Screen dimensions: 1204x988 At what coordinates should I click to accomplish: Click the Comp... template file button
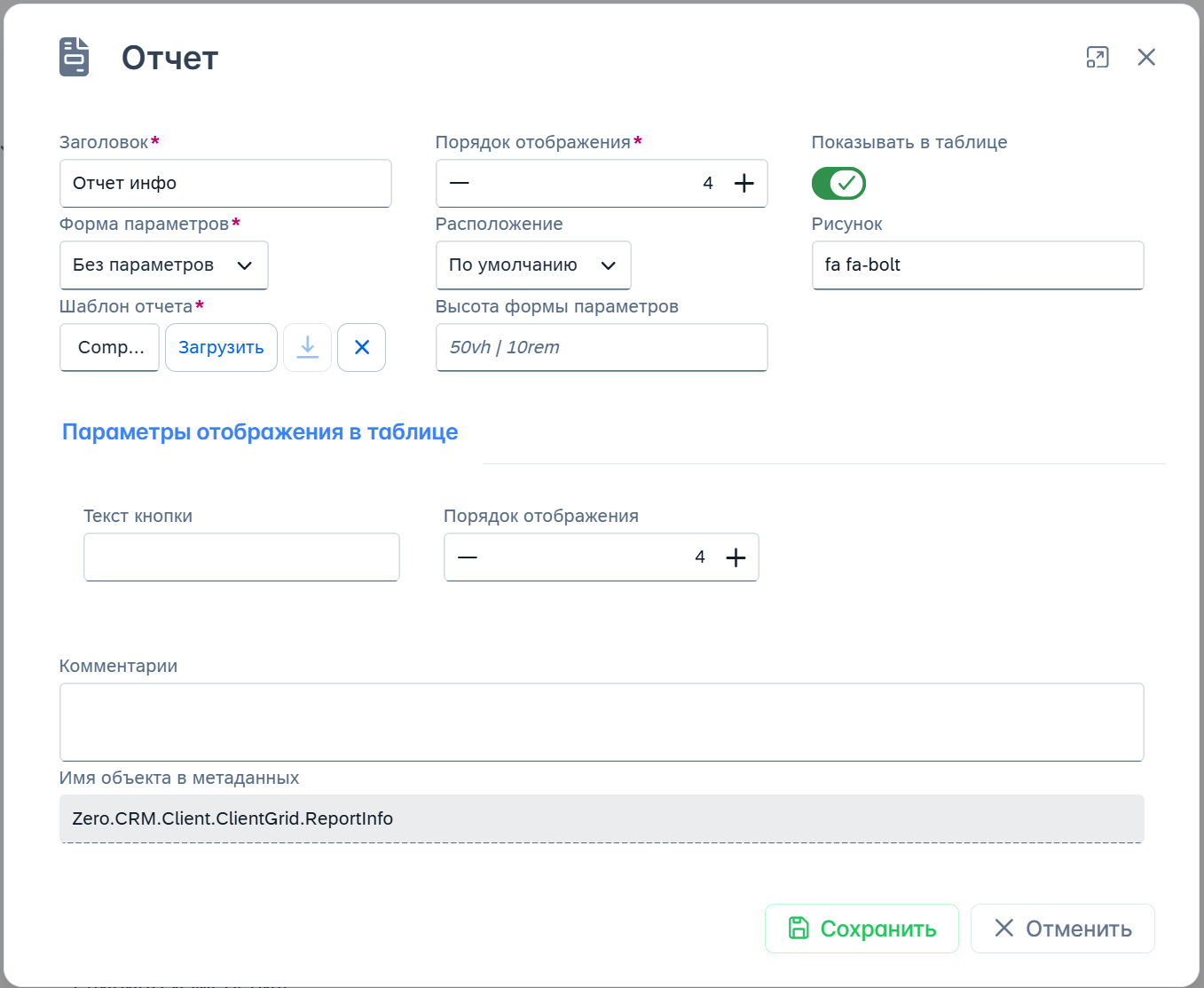click(110, 347)
